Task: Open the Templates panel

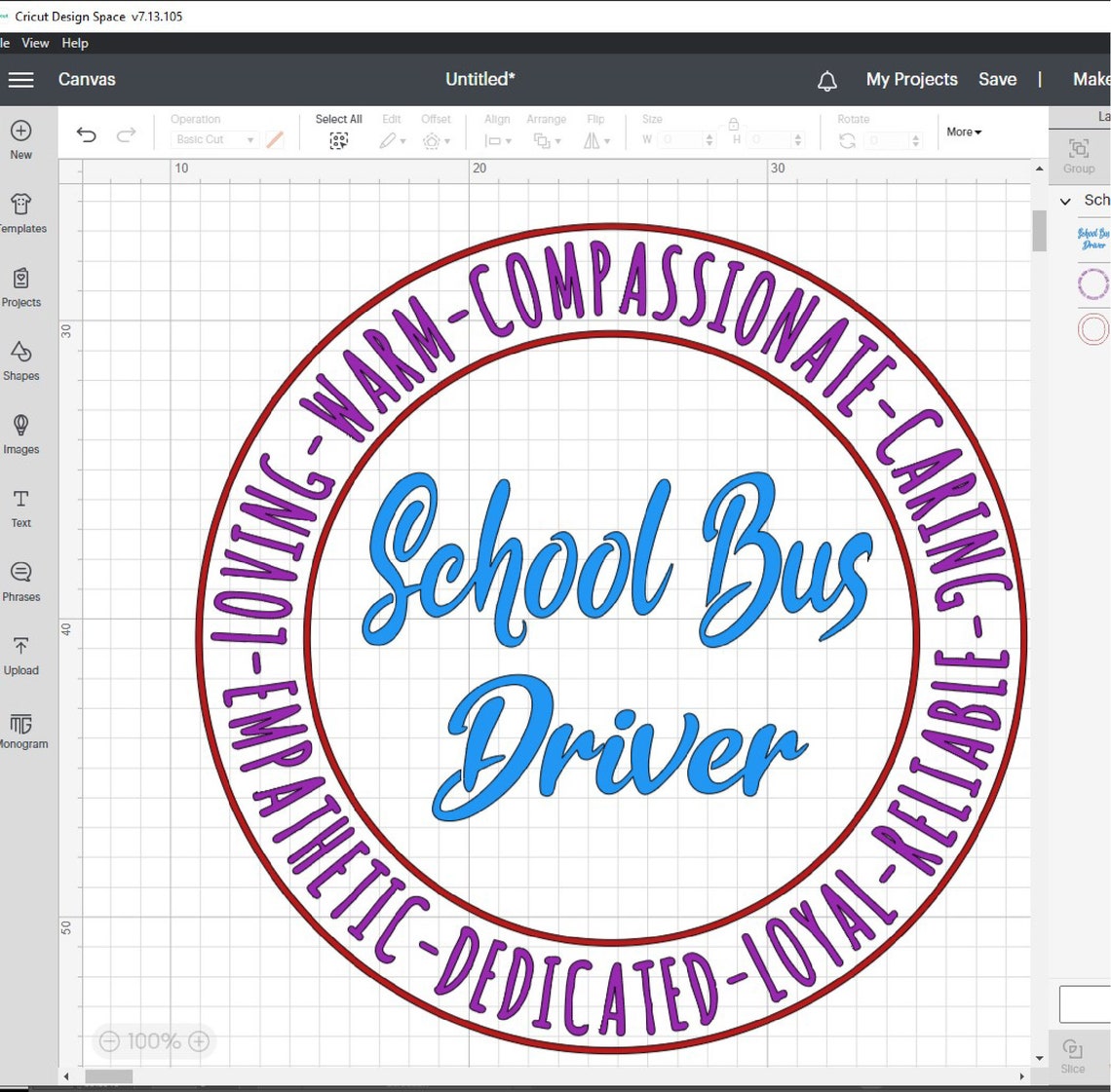Action: pos(20,212)
